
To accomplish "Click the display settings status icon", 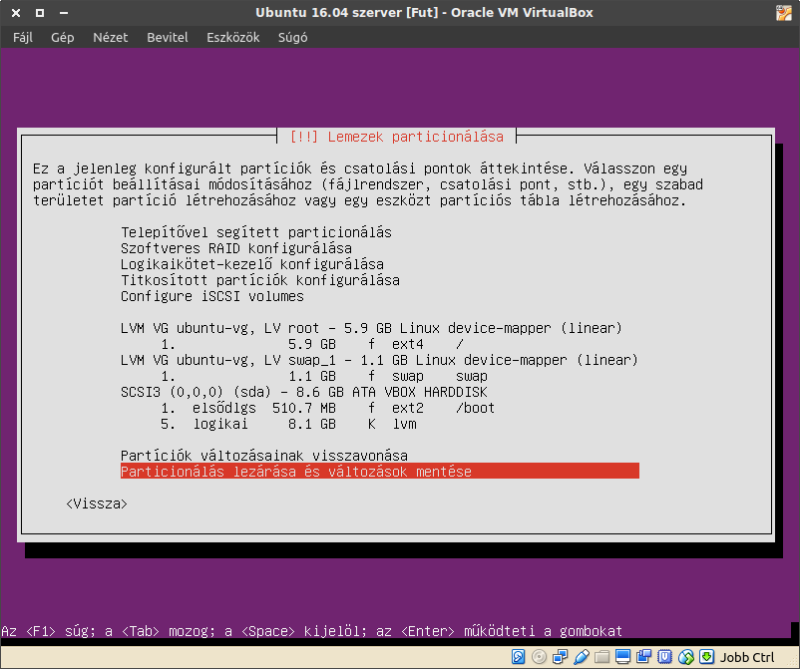I will coord(622,656).
